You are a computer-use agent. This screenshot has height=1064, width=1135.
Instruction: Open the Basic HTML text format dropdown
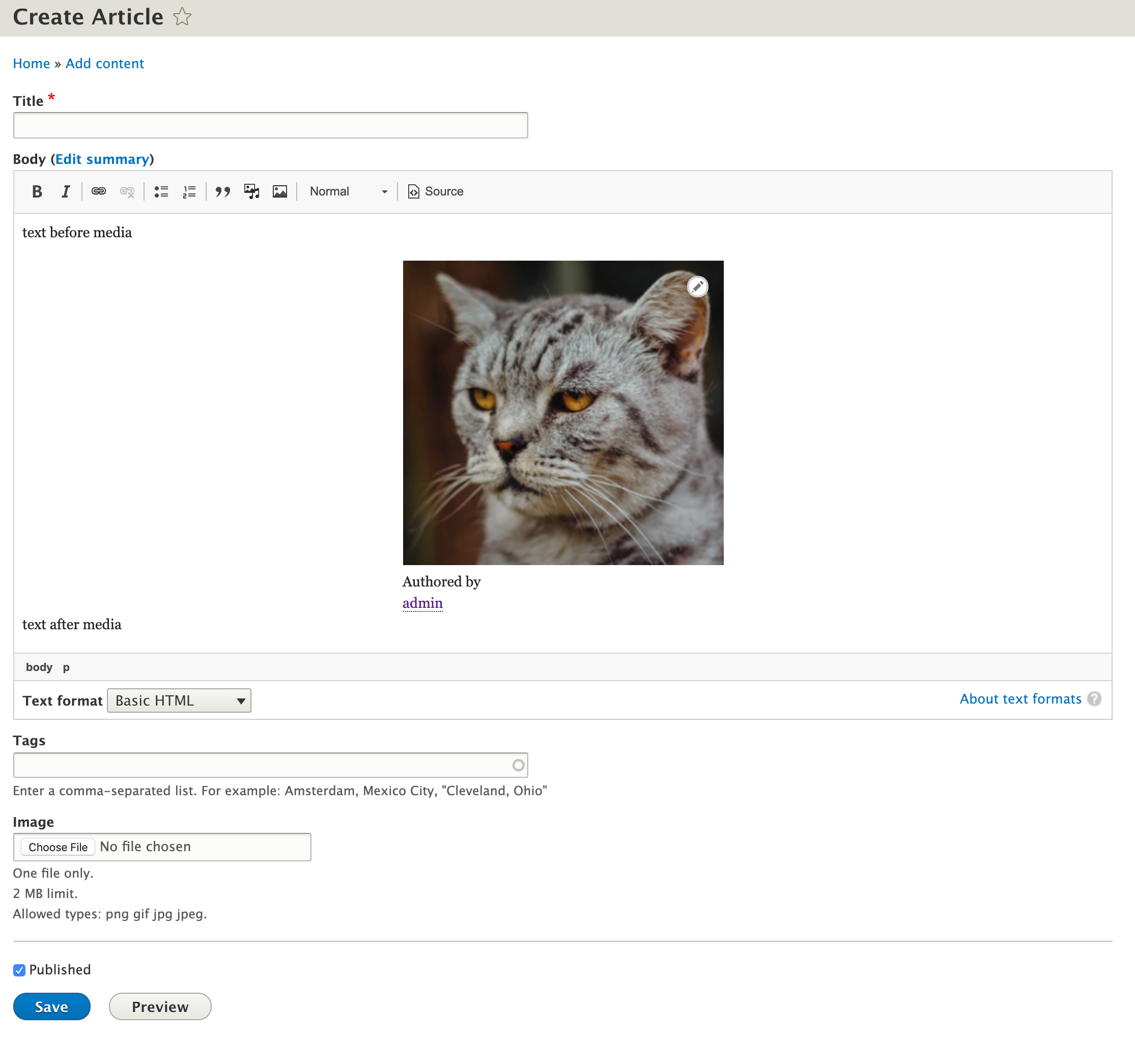(x=179, y=700)
